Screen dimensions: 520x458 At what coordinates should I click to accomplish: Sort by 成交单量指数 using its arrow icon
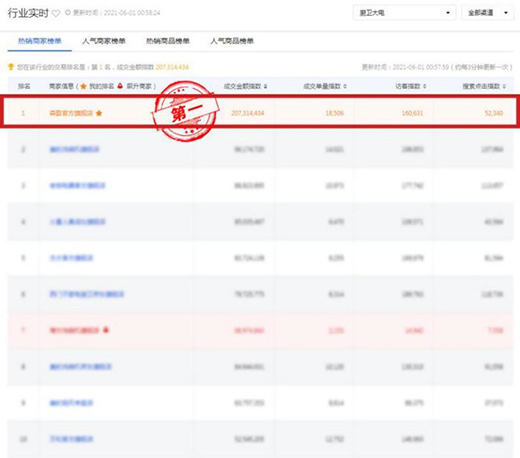pos(345,86)
